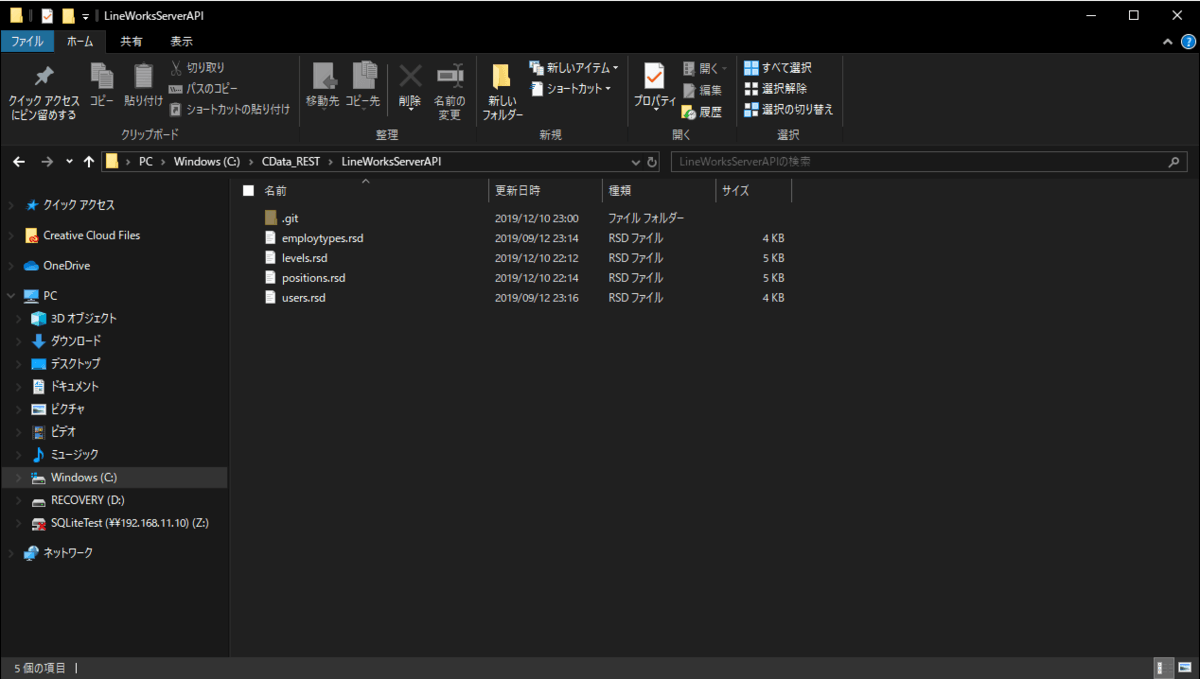This screenshot has height=679, width=1200.
Task: Click Select all (すべて選択)
Action: pos(778,68)
